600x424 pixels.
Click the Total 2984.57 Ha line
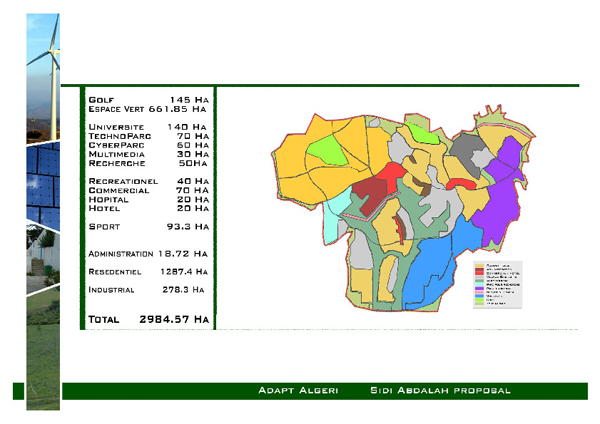(147, 320)
